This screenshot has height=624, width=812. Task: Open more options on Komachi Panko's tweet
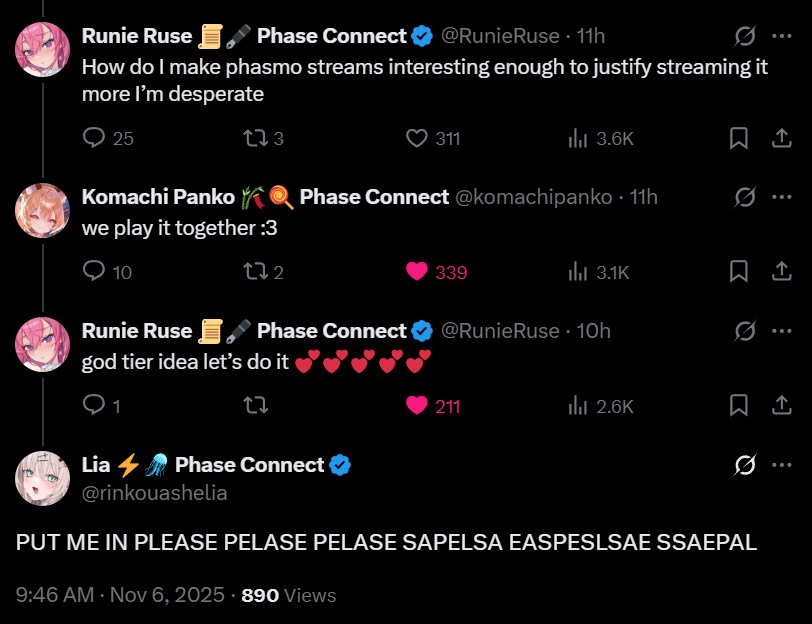(781, 197)
